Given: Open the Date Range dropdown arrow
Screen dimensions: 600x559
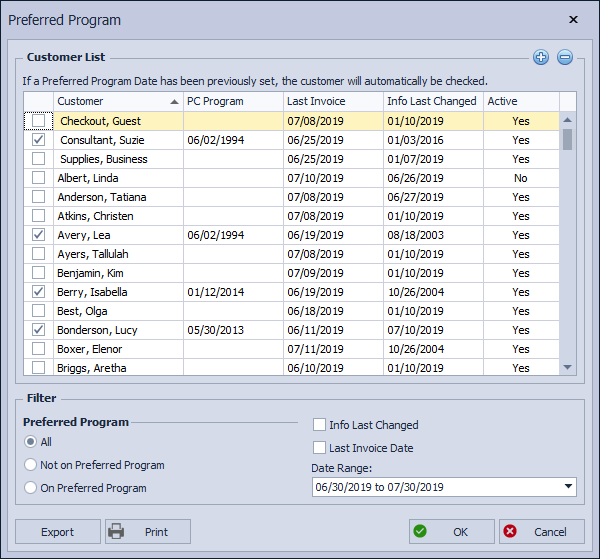Looking at the screenshot, I should (x=568, y=487).
